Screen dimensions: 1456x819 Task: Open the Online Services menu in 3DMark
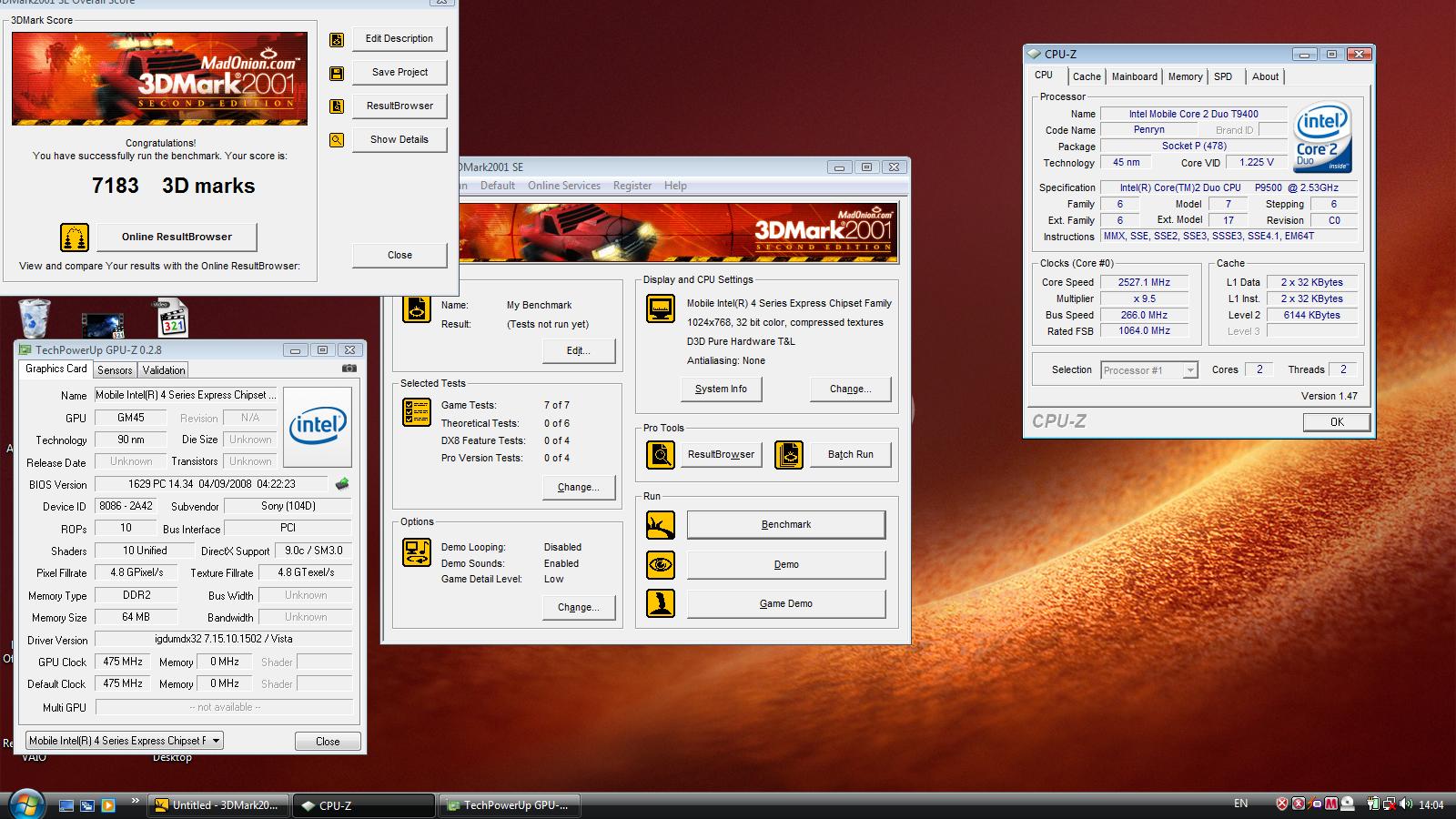point(564,186)
